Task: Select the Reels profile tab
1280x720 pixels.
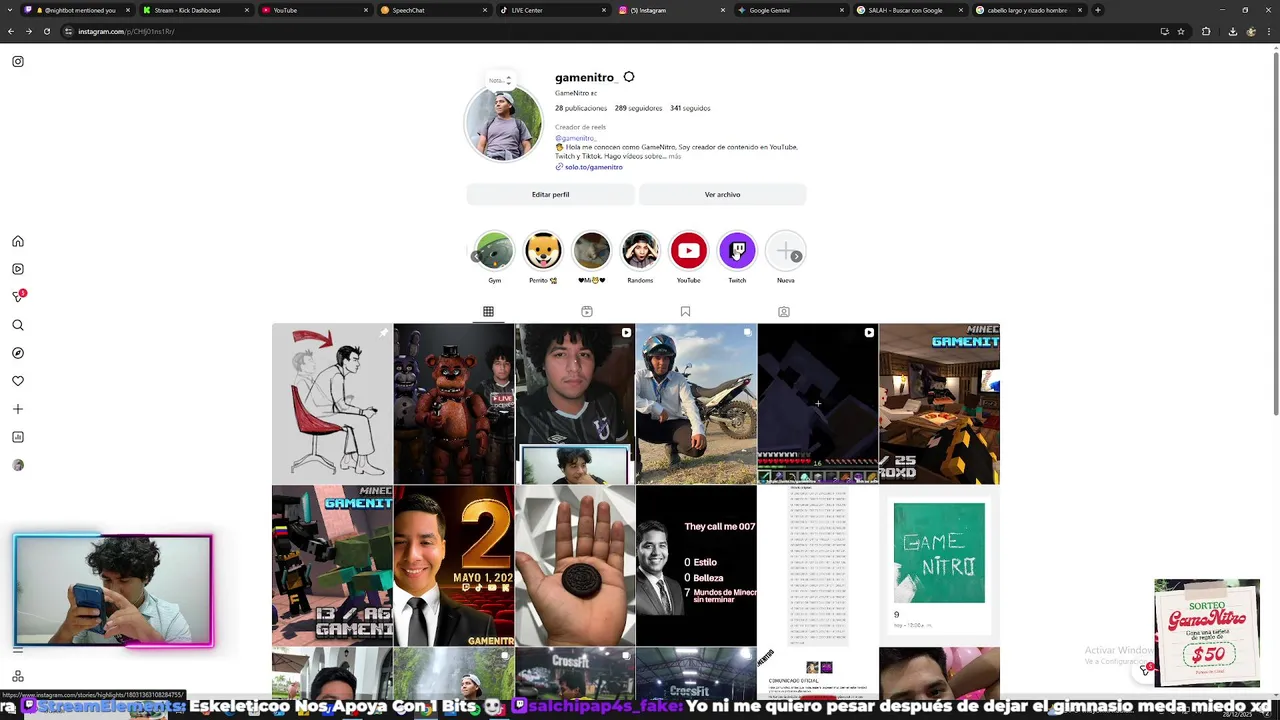Action: 587,312
